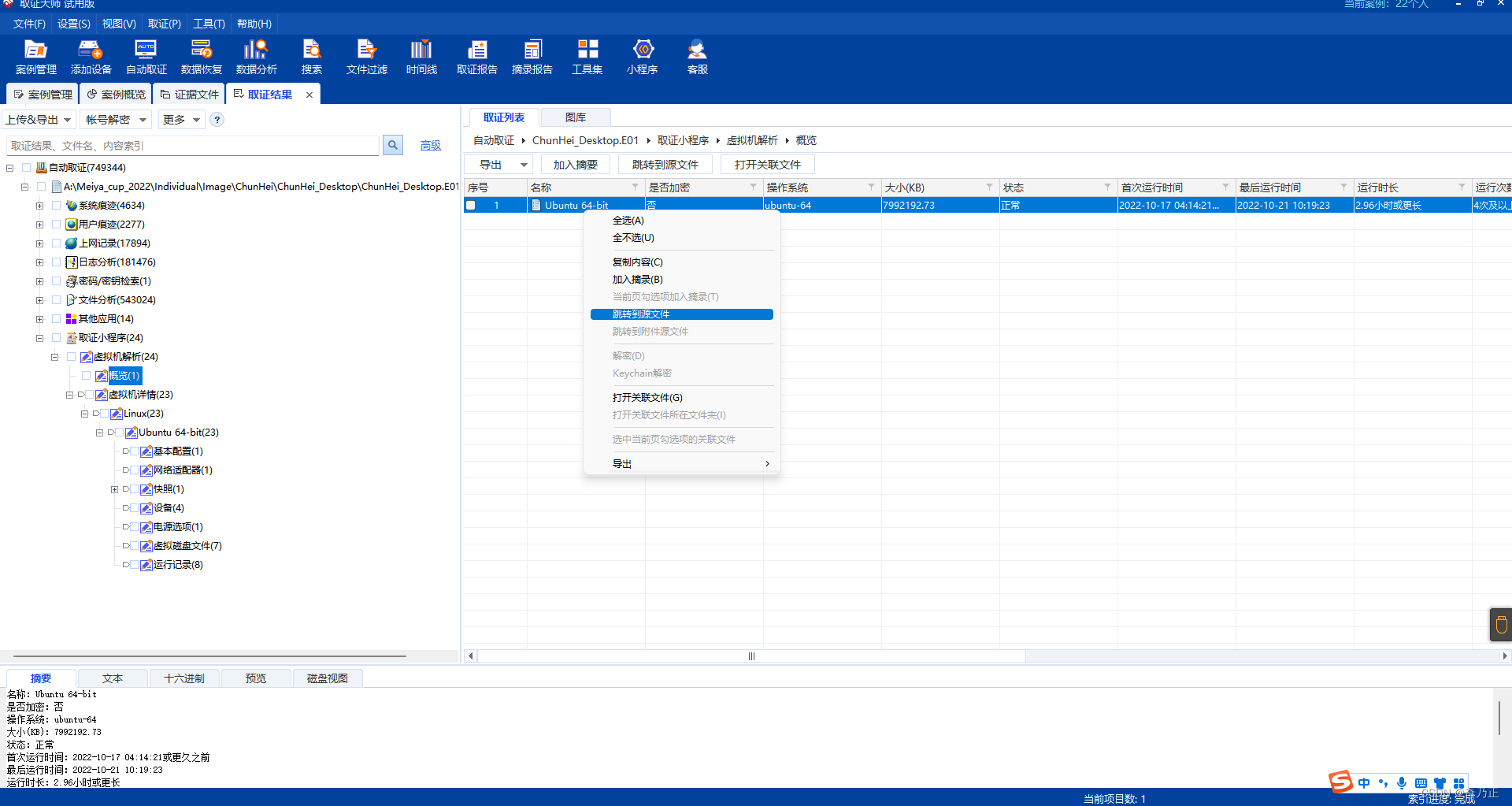Generate 取证报告 from toolbar
The width and height of the screenshot is (1512, 806).
(x=477, y=57)
